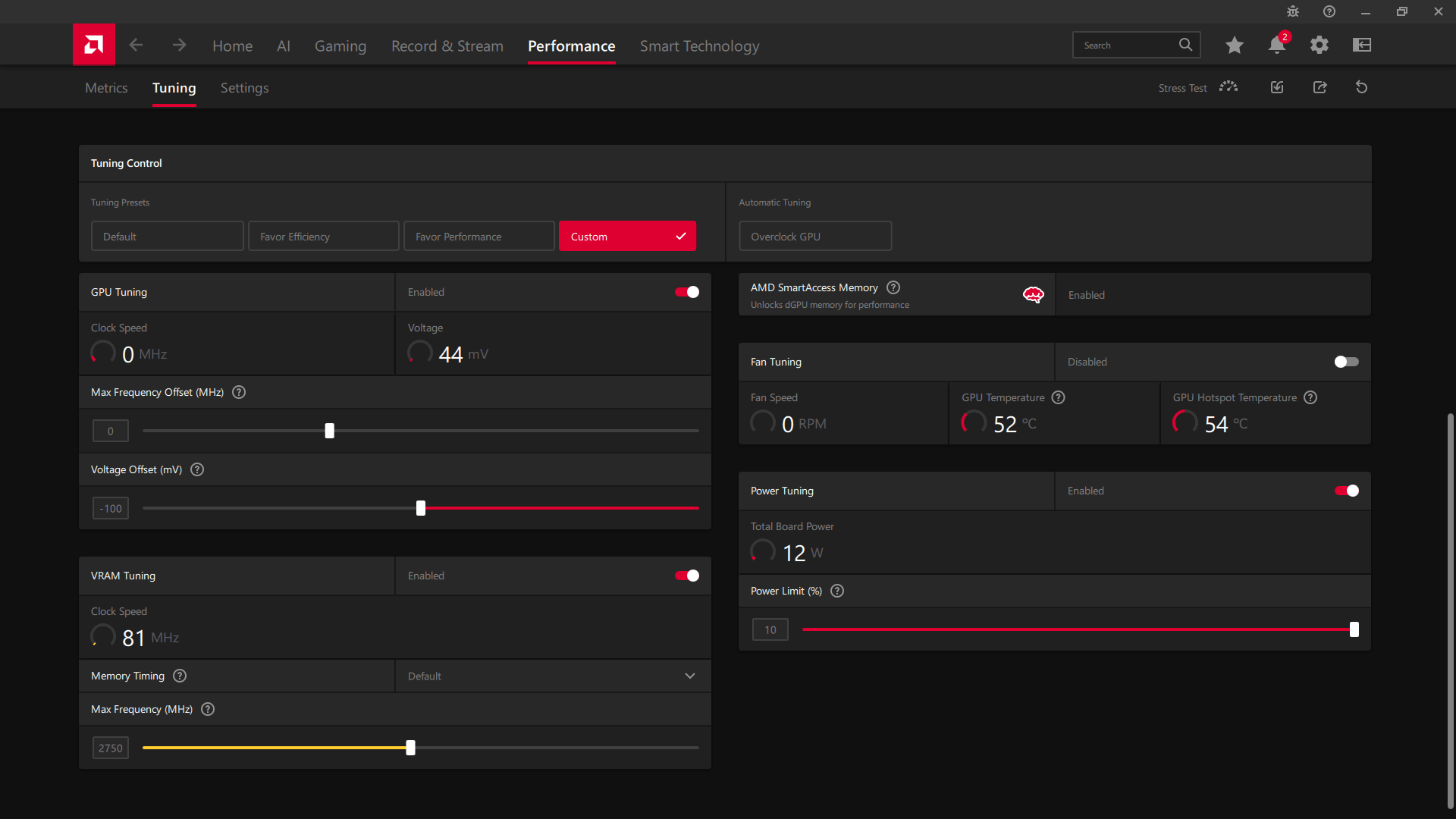1456x819 pixels.
Task: Click the VRAM Max Frequency slider handle
Action: click(x=410, y=748)
